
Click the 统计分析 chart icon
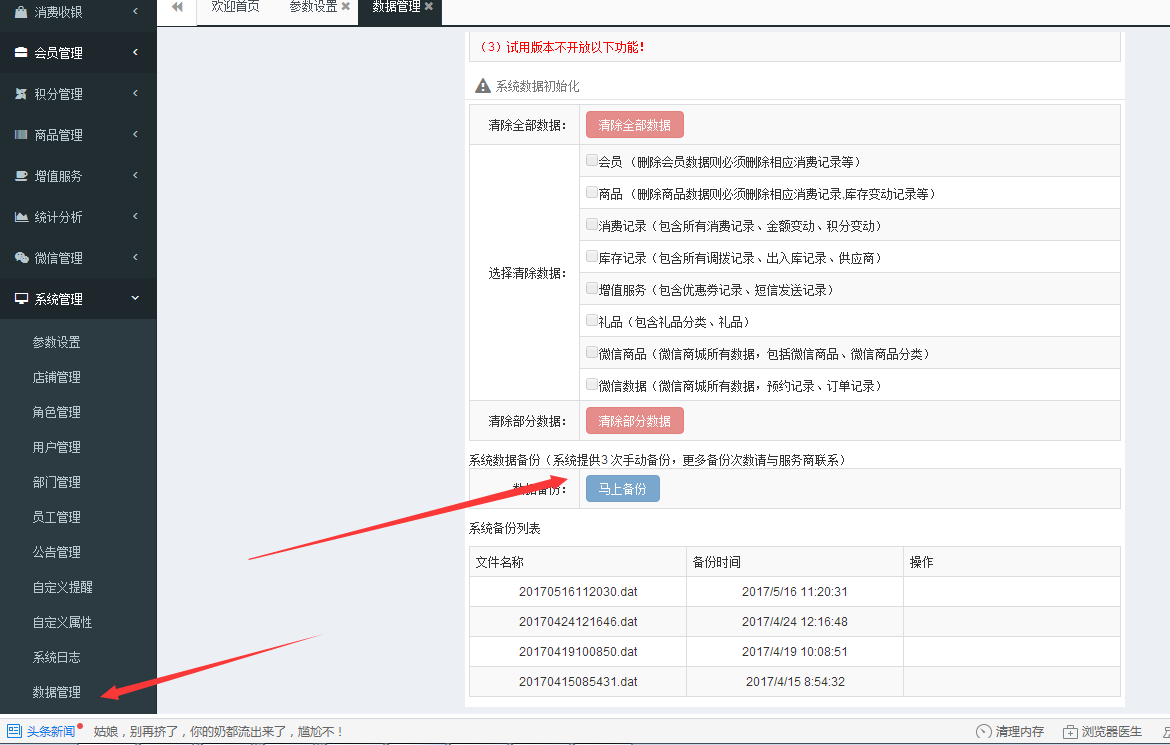[21, 217]
